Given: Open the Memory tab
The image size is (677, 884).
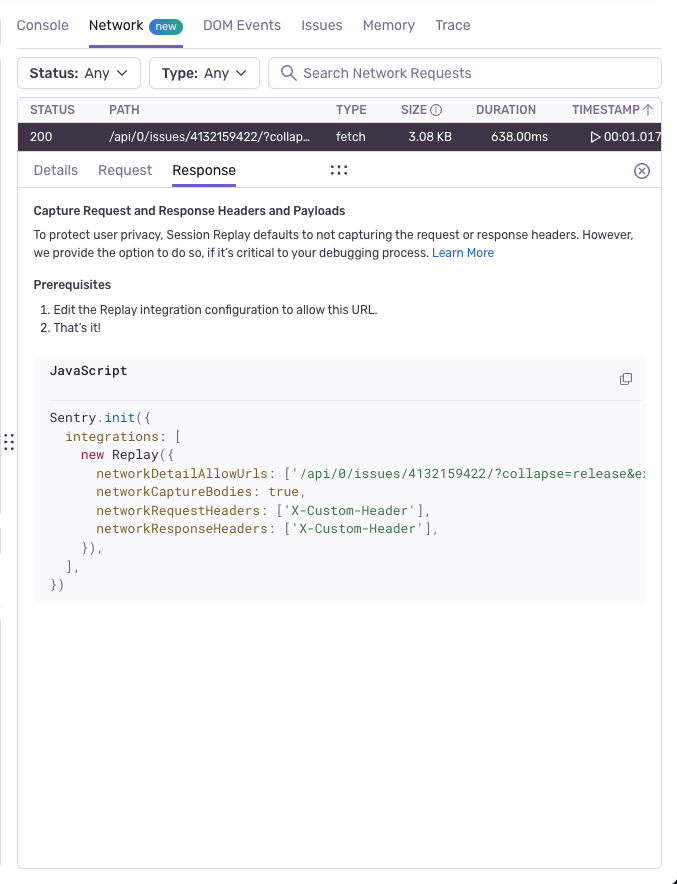Looking at the screenshot, I should coord(389,26).
